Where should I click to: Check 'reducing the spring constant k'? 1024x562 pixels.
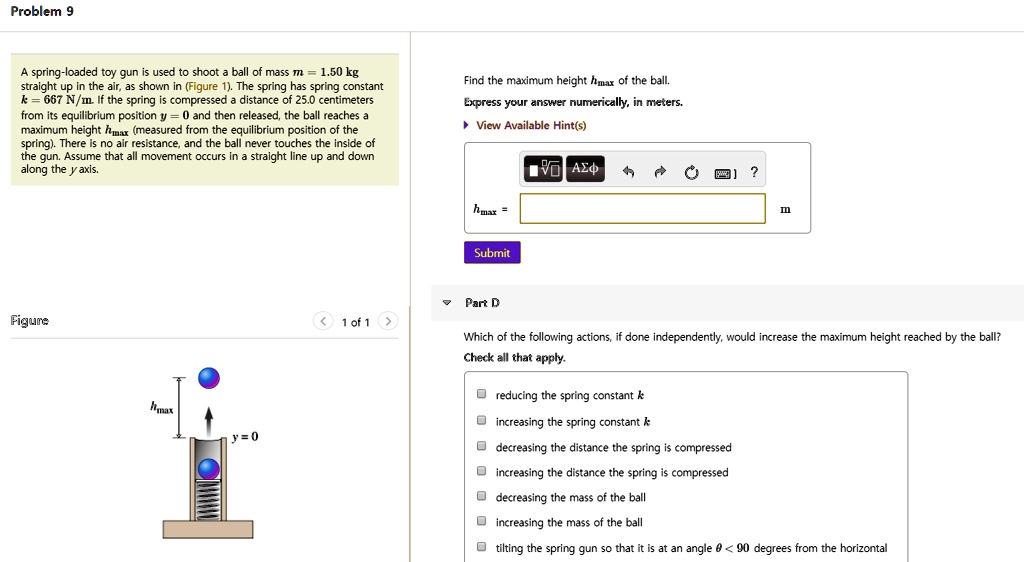(481, 395)
